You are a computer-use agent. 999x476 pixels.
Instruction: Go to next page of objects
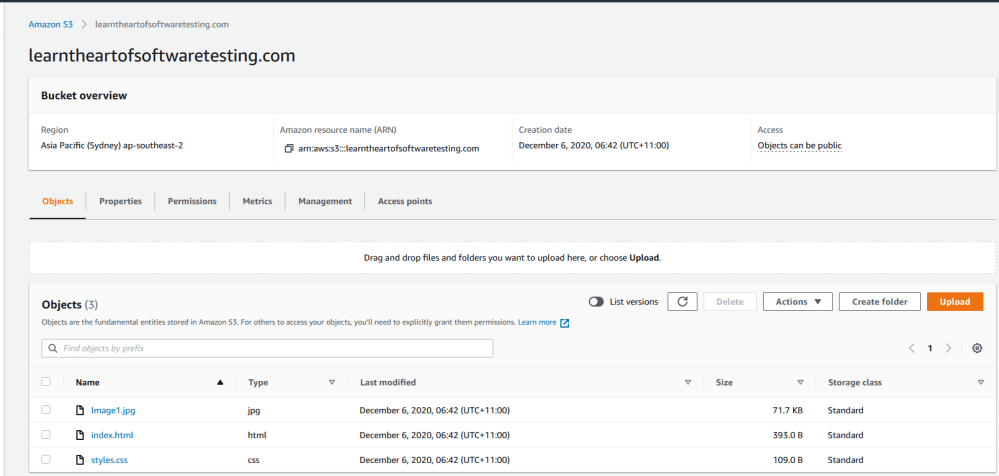pyautogui.click(x=949, y=348)
